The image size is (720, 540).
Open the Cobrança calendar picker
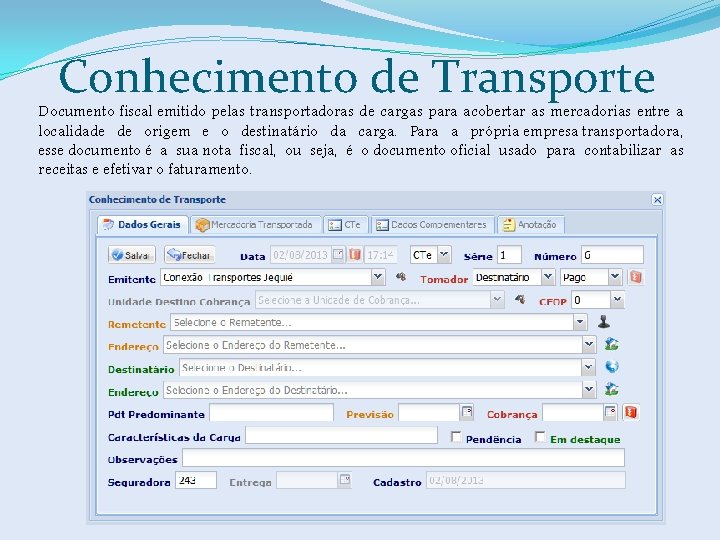tap(610, 412)
